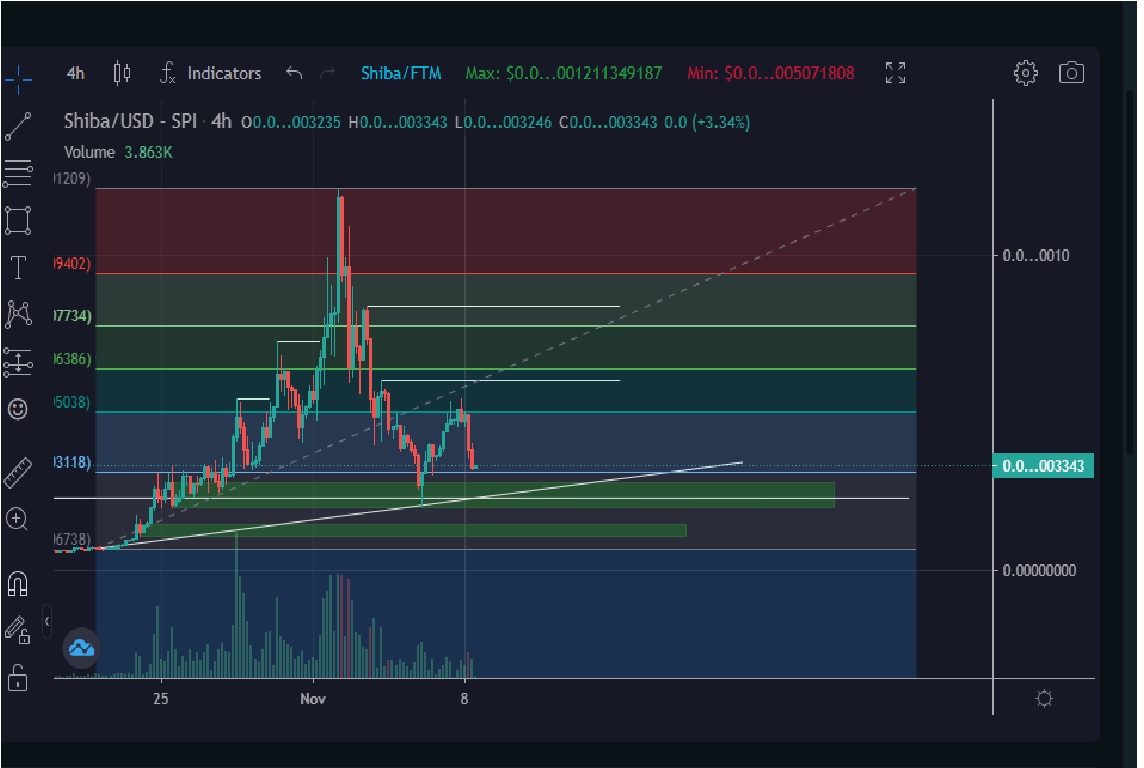1144x768 pixels.
Task: Open the long position forecasting tool
Action: click(18, 361)
